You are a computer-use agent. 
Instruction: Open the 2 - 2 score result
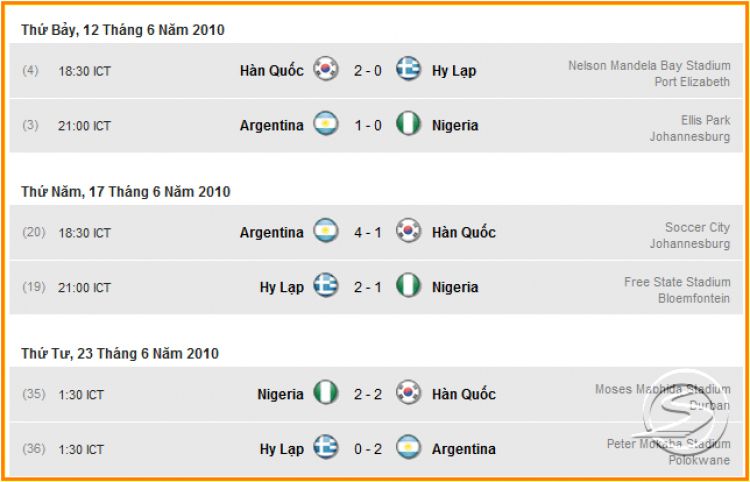point(367,394)
